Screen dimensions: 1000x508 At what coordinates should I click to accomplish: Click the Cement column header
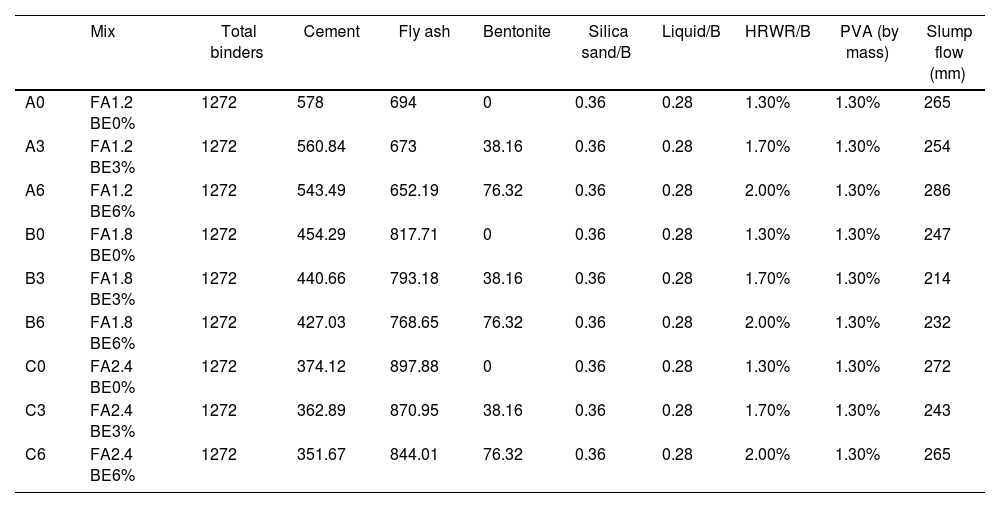tap(331, 32)
